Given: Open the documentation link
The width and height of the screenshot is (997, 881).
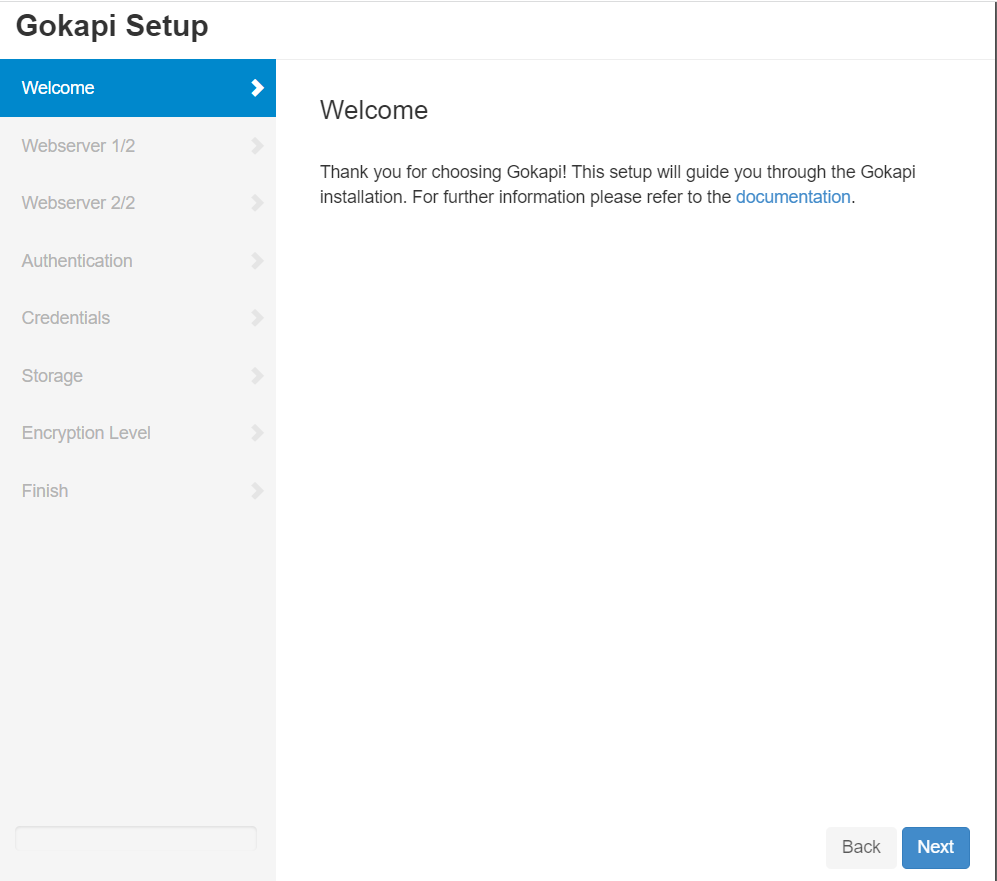Looking at the screenshot, I should coord(793,197).
